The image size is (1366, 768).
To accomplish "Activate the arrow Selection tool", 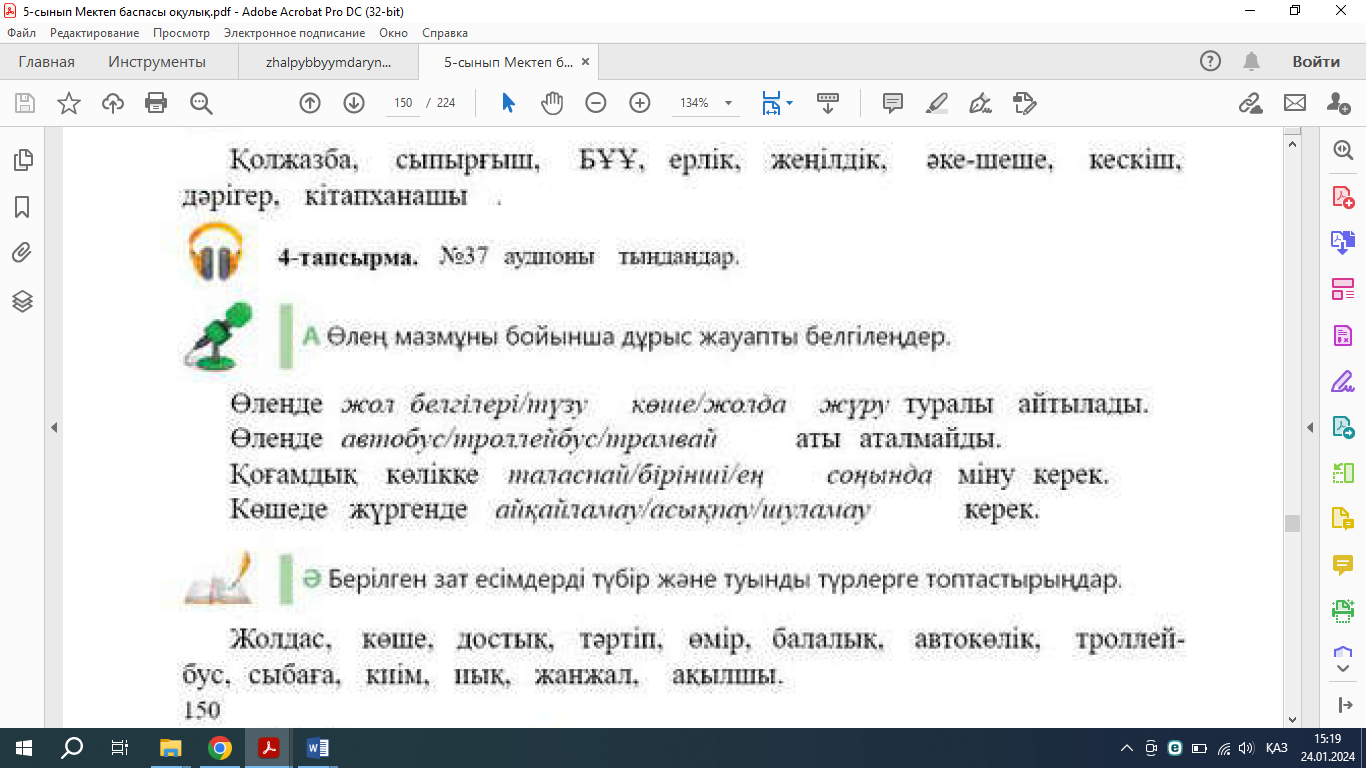I will coord(508,103).
